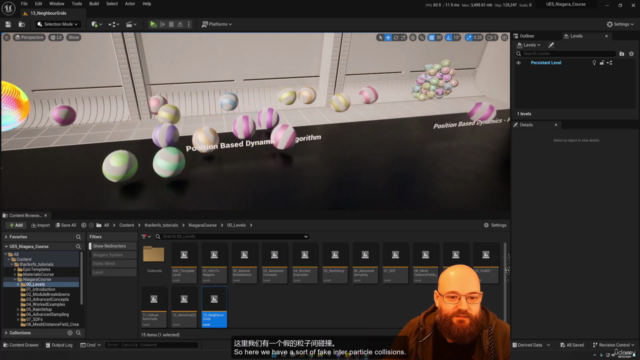Click the search icon beside Favorites
Viewport: 640px width, 360px height.
78,237
